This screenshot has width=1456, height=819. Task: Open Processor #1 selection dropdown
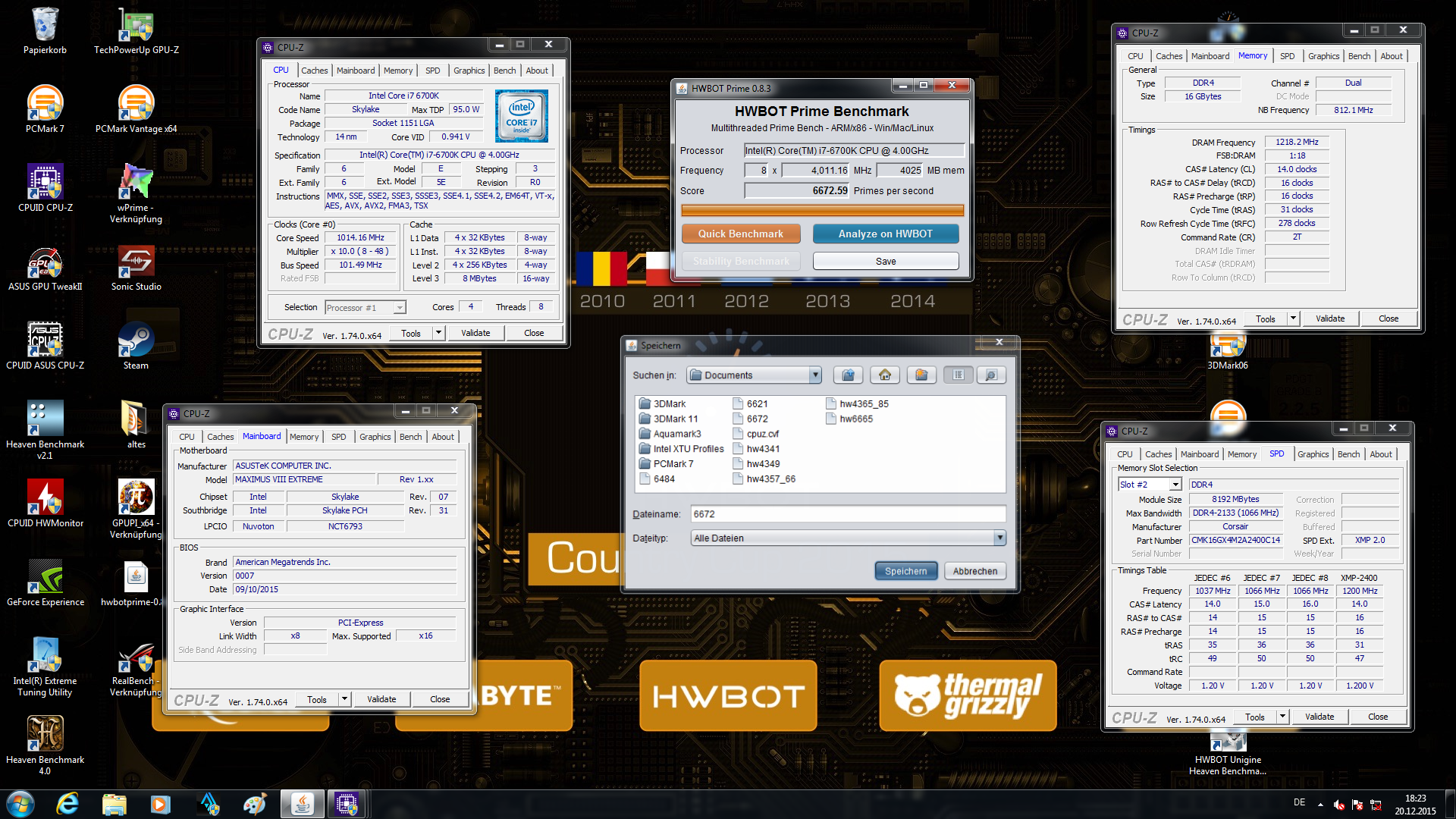pyautogui.click(x=400, y=308)
